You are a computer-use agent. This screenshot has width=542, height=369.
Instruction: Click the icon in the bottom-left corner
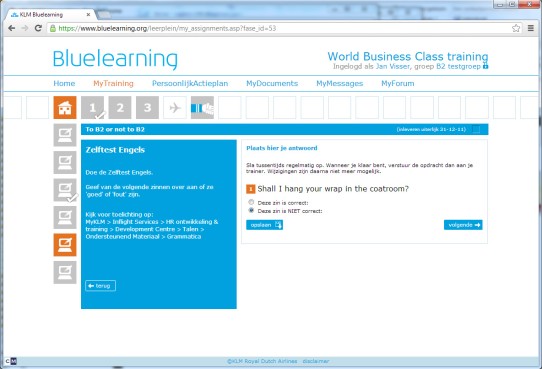[x=11, y=361]
